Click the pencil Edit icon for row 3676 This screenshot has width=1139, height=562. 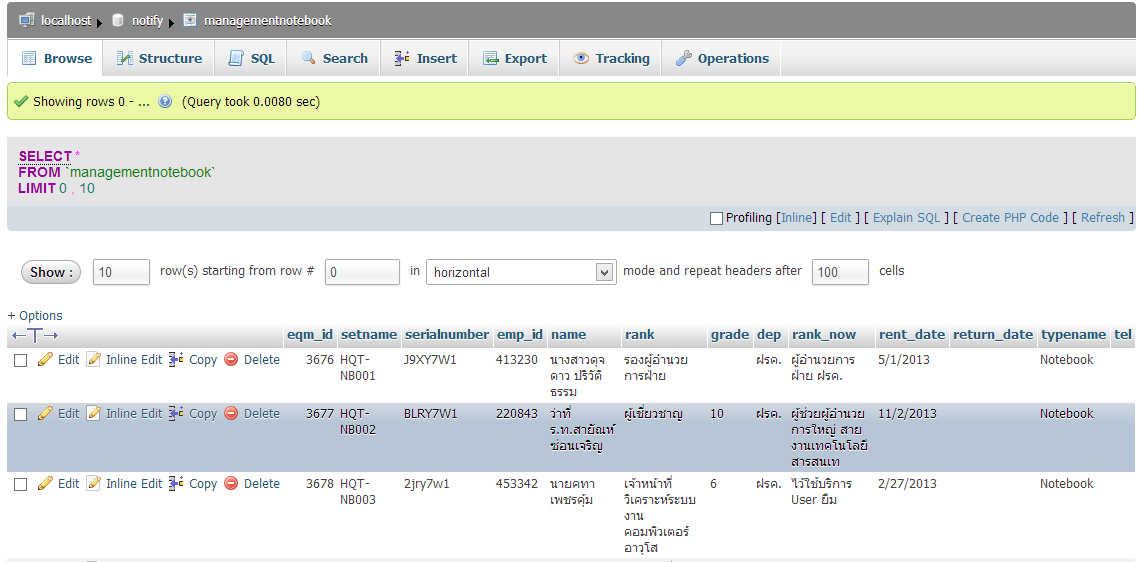pos(45,360)
